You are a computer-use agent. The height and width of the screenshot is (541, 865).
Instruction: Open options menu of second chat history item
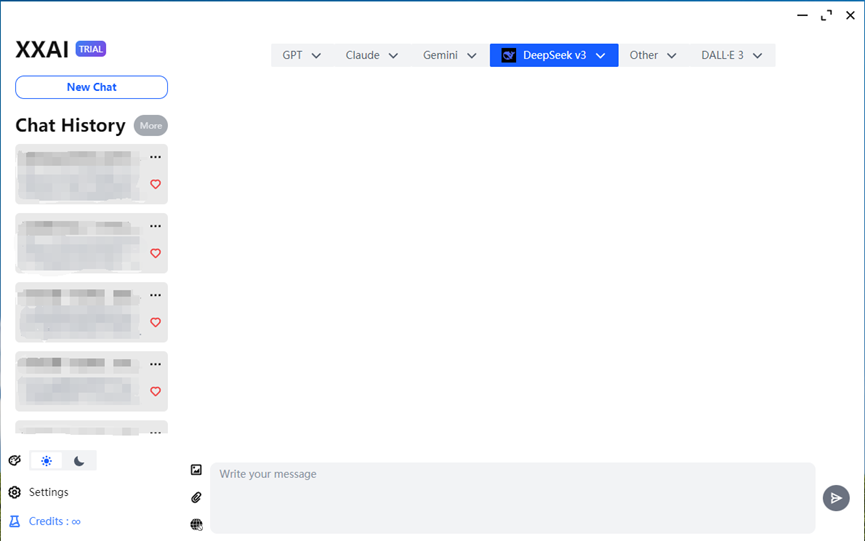156,226
